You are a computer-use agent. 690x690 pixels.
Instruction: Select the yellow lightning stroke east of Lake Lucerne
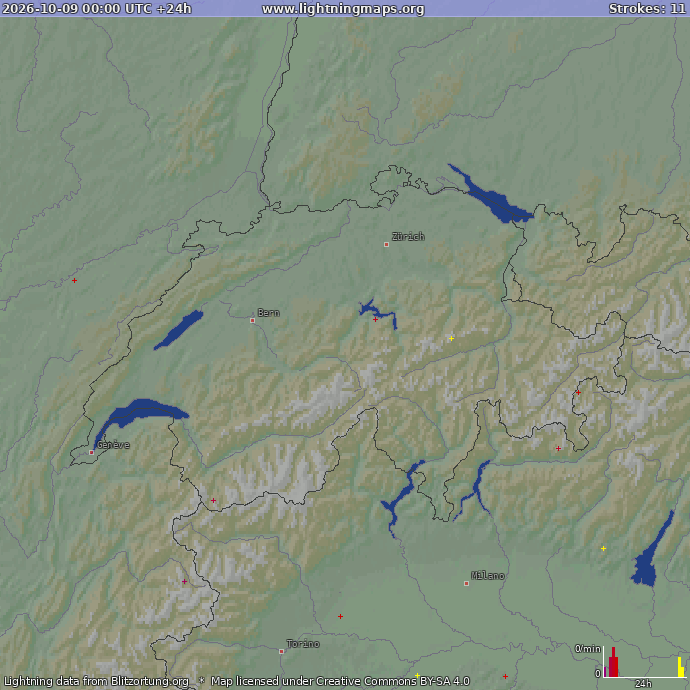(x=451, y=338)
